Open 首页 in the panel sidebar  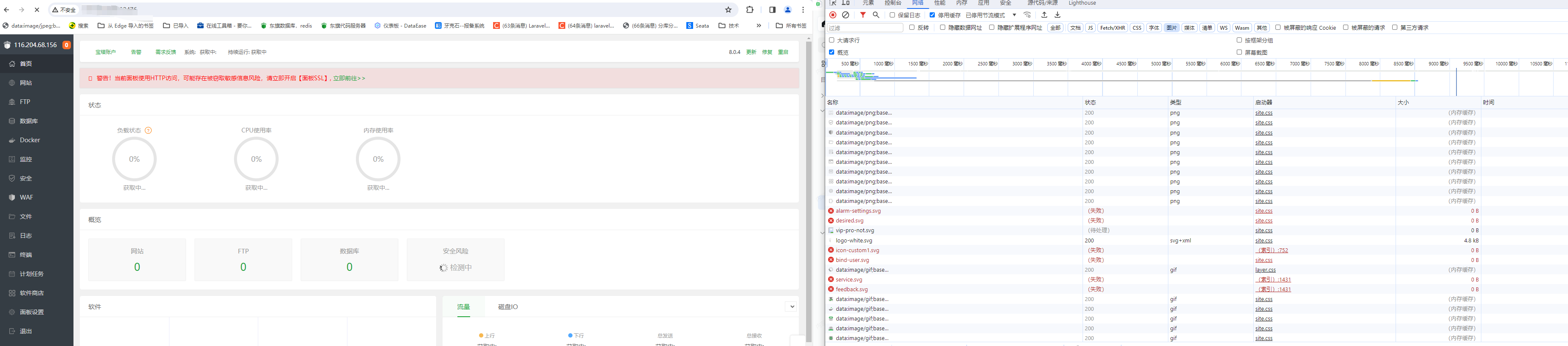click(x=37, y=63)
